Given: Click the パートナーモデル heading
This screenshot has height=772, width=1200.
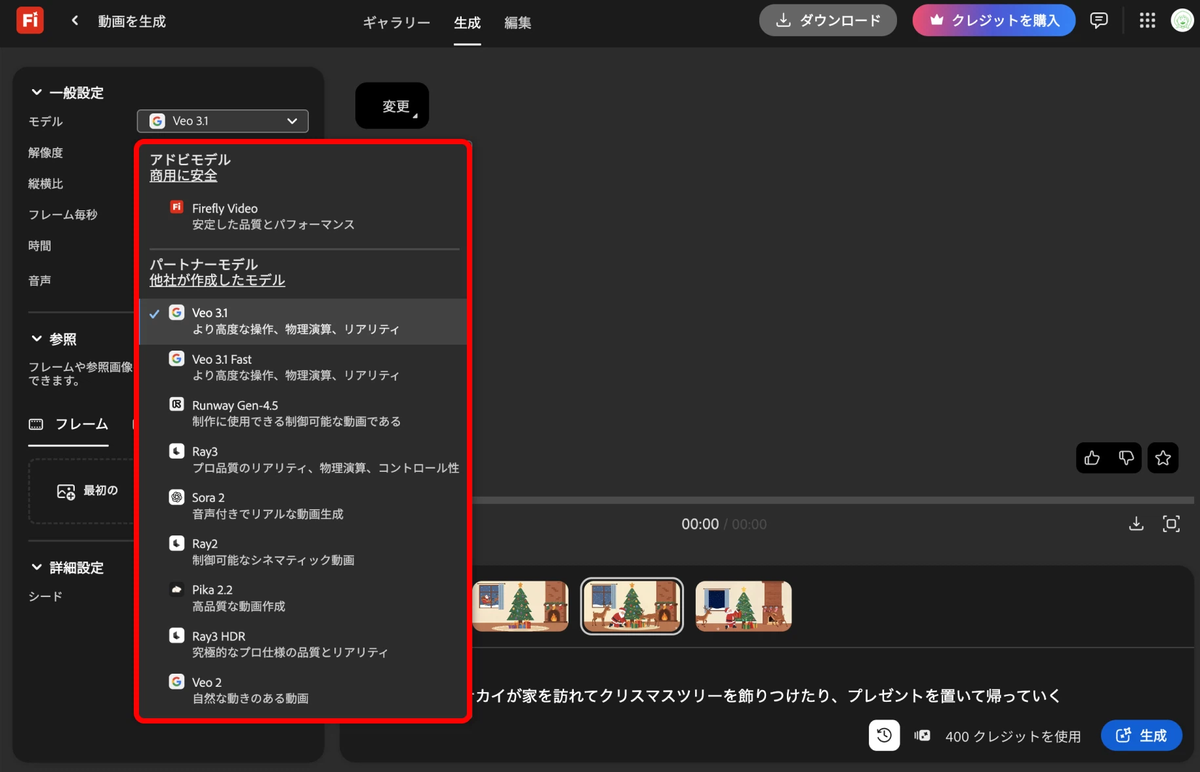Looking at the screenshot, I should [204, 264].
